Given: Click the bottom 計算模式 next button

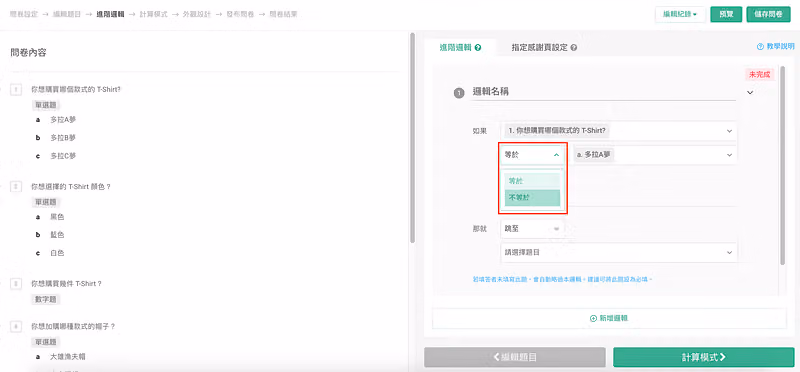Looking at the screenshot, I should click(x=704, y=357).
